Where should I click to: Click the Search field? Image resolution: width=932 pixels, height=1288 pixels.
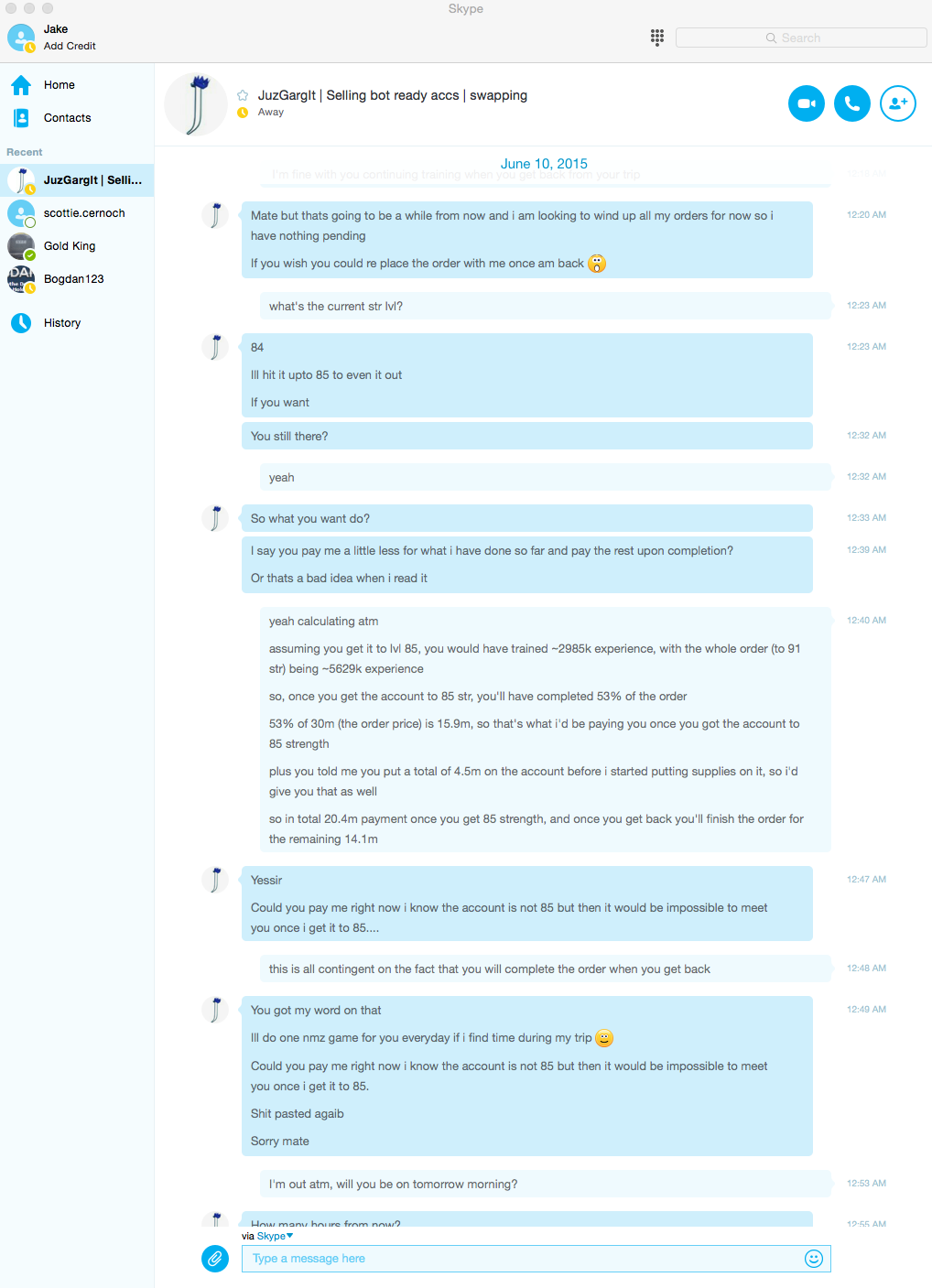pos(801,38)
